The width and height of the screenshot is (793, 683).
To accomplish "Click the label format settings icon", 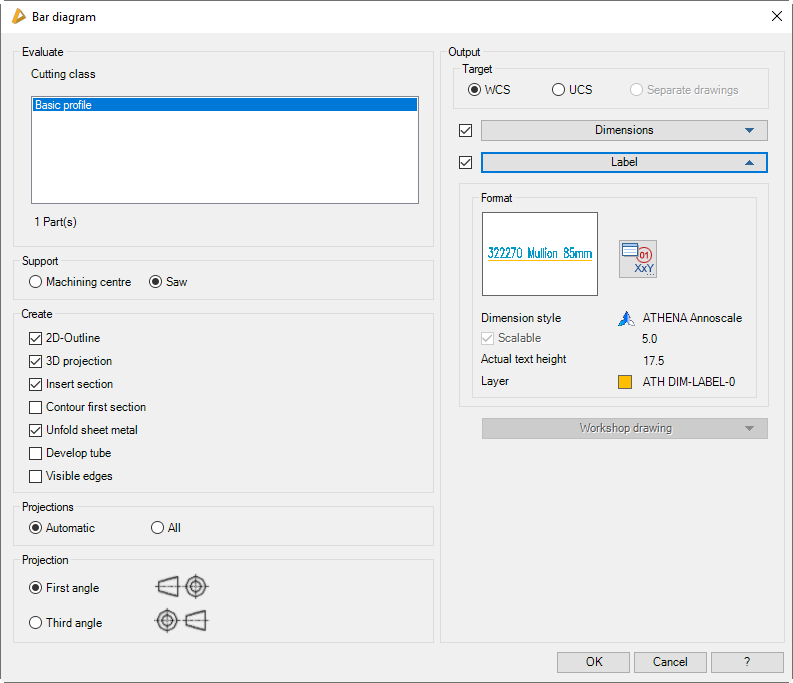I will [x=637, y=259].
